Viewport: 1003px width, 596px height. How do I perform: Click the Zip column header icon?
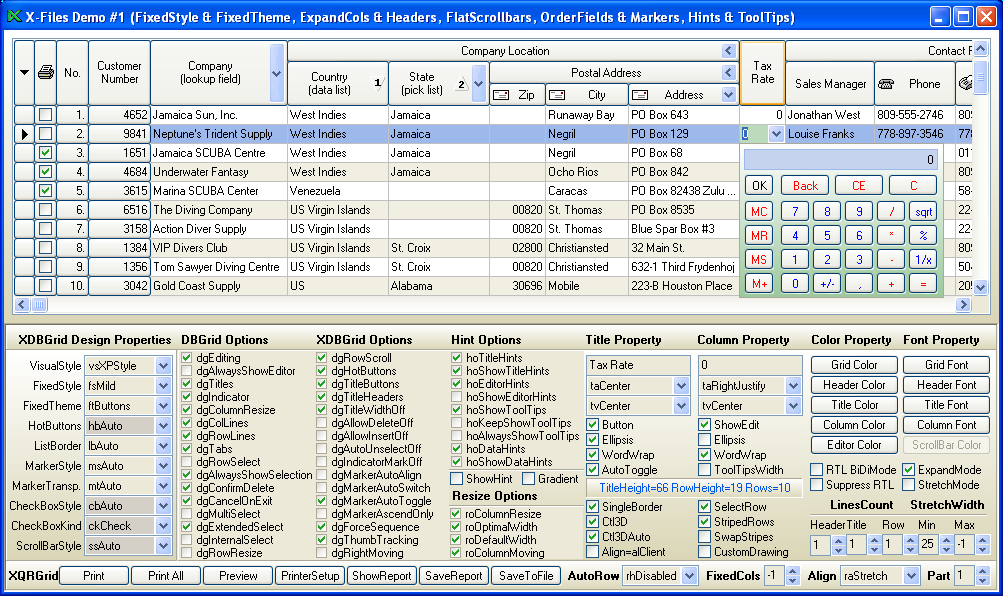pyautogui.click(x=502, y=95)
